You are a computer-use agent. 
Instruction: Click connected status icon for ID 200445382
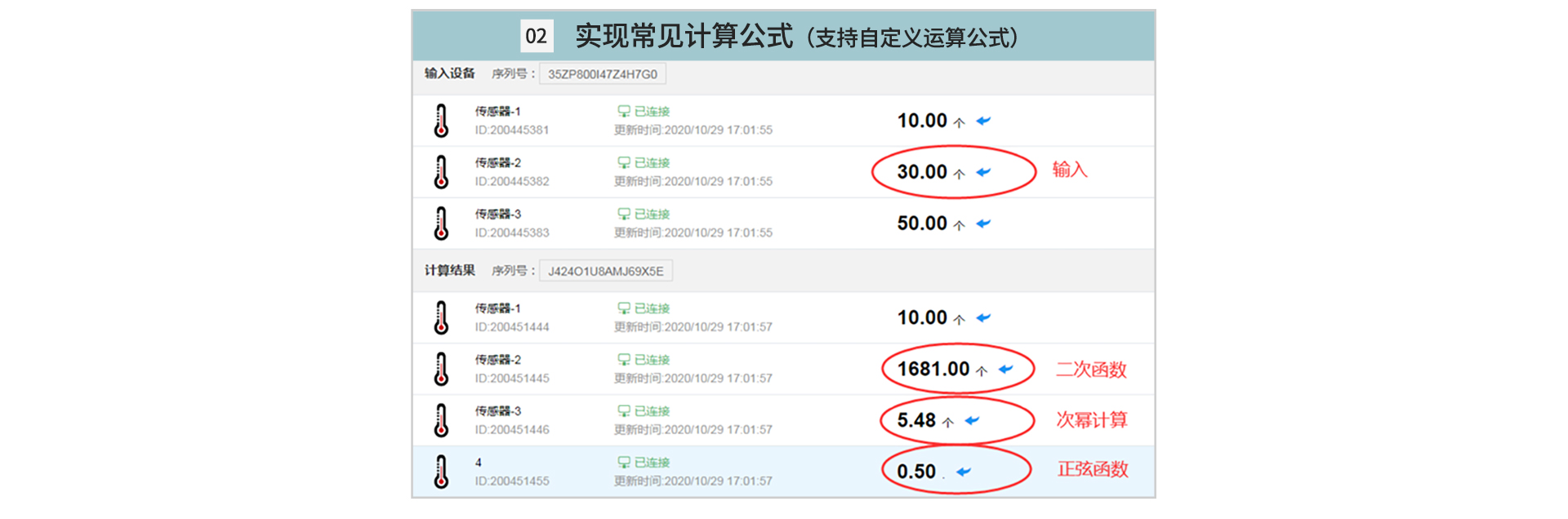pyautogui.click(x=623, y=163)
